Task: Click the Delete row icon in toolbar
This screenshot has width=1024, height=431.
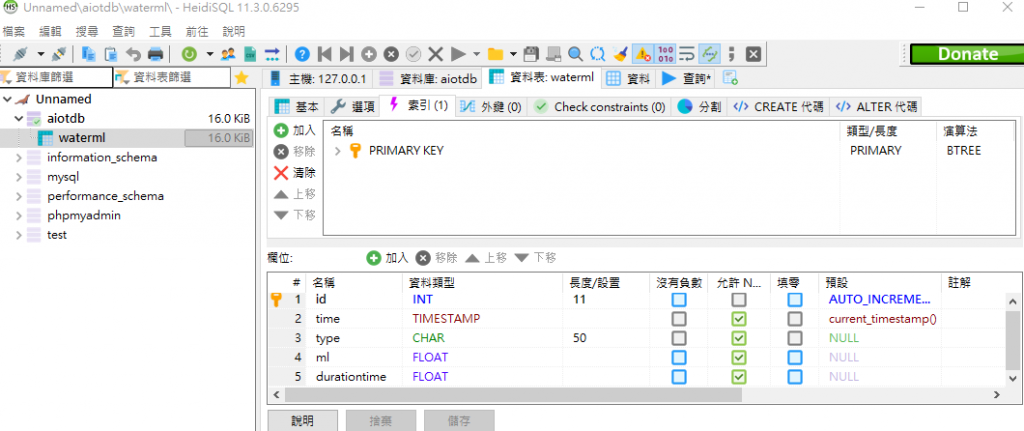Action: (391, 54)
